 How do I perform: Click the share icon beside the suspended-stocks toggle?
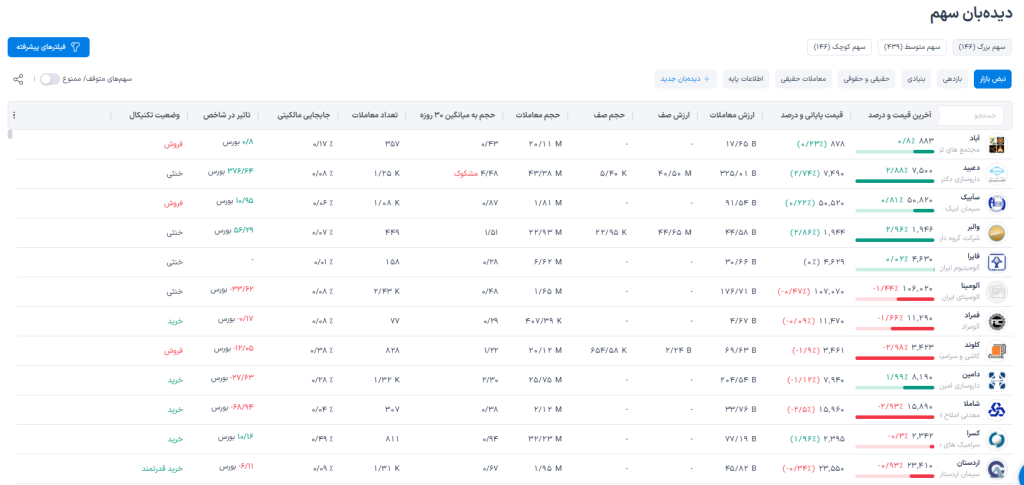pos(18,79)
